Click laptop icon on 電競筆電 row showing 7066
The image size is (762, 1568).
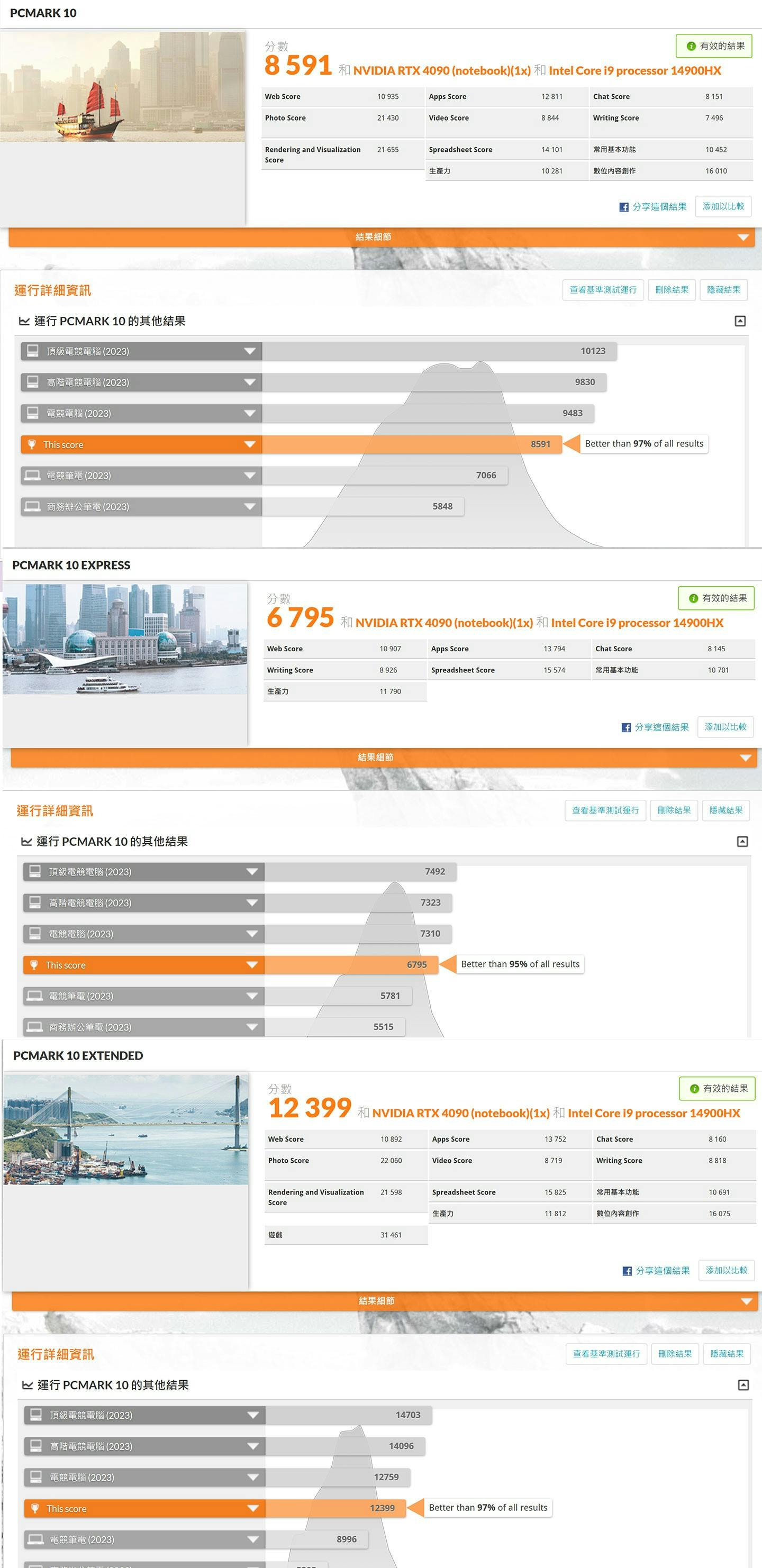33,476
